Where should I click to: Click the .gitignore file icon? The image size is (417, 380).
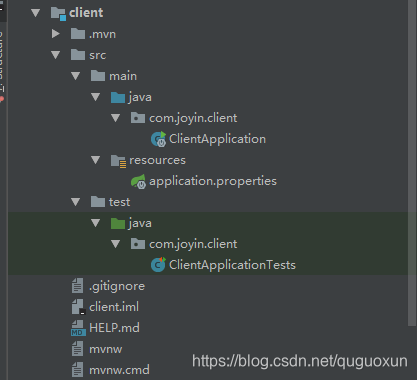point(77,286)
